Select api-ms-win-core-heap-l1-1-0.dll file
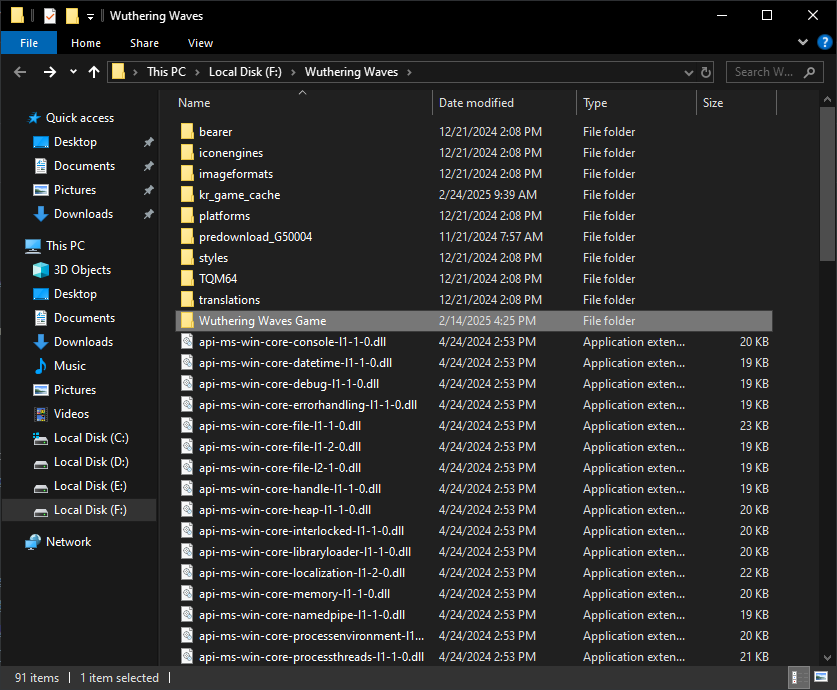 coord(285,510)
